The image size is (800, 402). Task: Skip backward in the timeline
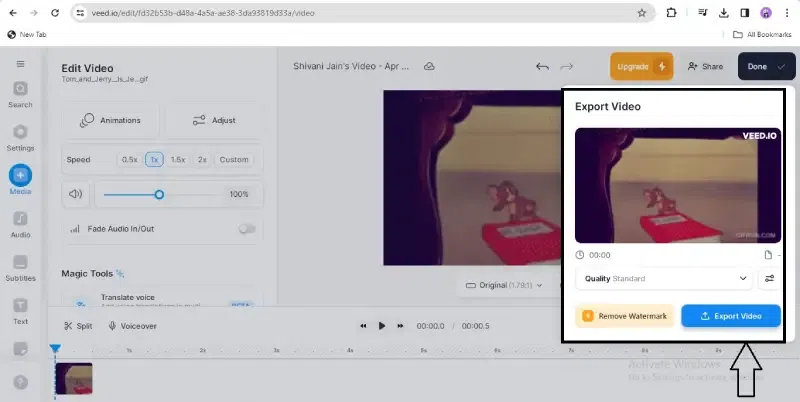(x=363, y=326)
